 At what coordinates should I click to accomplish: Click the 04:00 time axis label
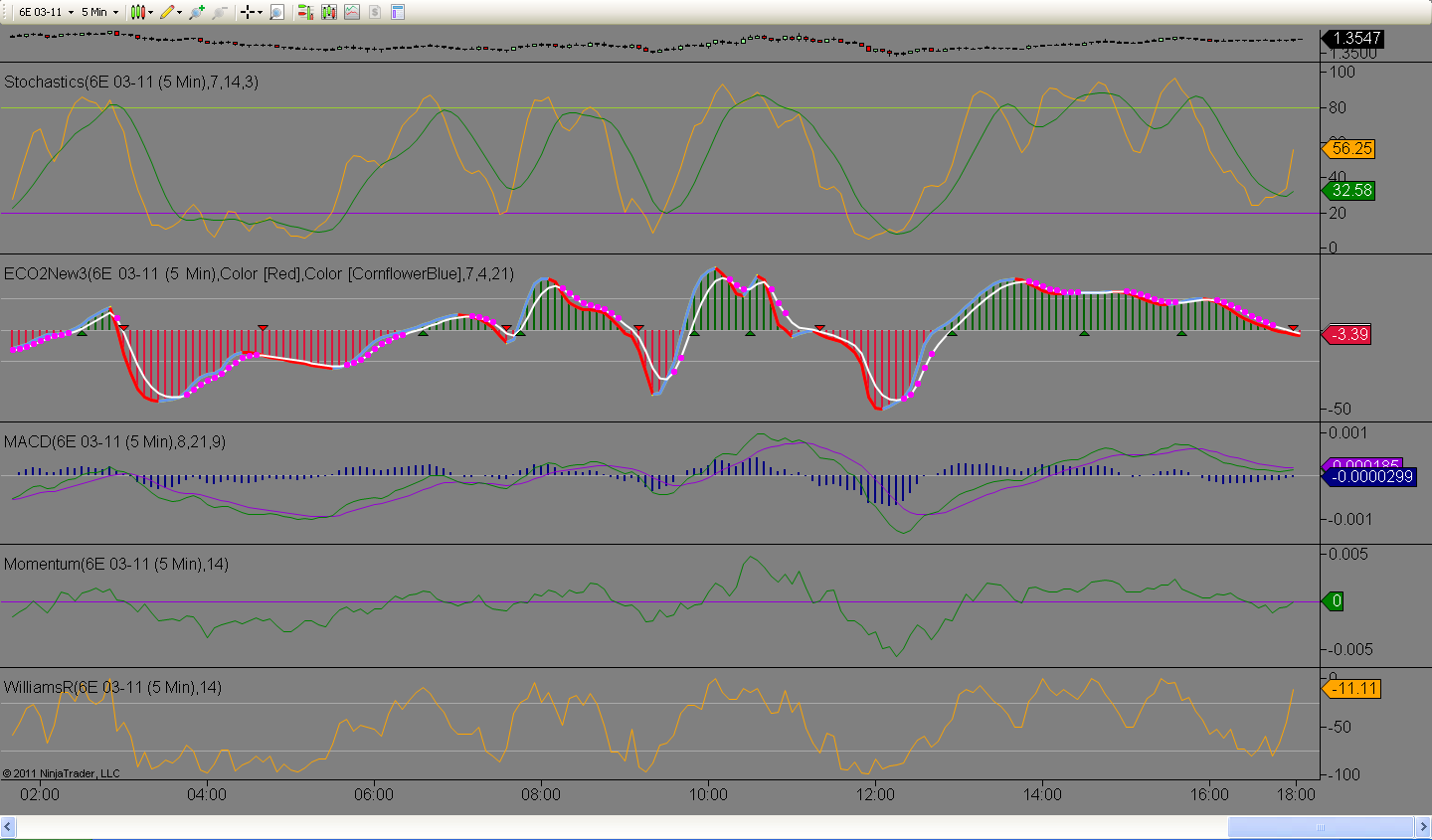[x=207, y=794]
